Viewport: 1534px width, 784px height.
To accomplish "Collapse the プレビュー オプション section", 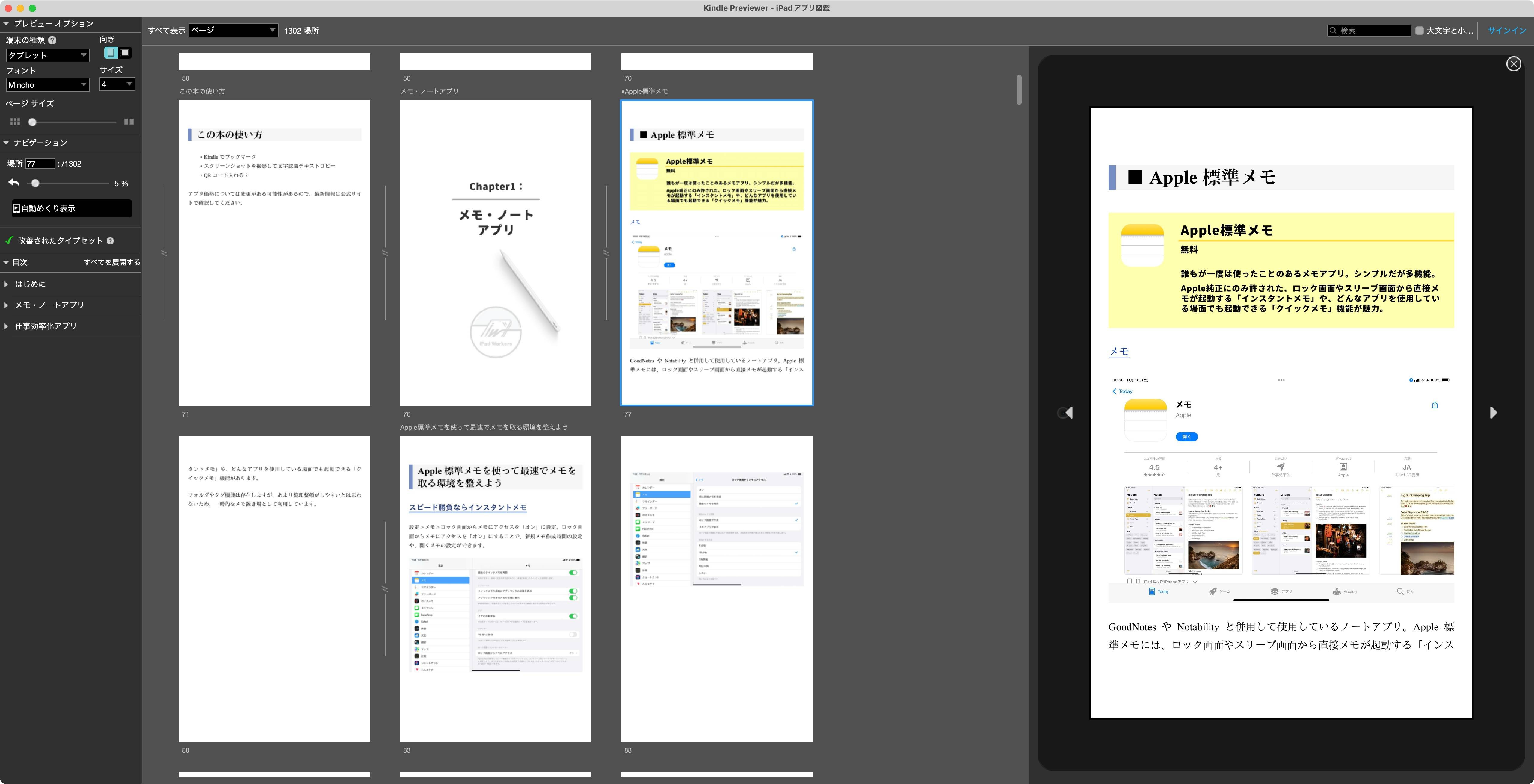I will point(6,23).
